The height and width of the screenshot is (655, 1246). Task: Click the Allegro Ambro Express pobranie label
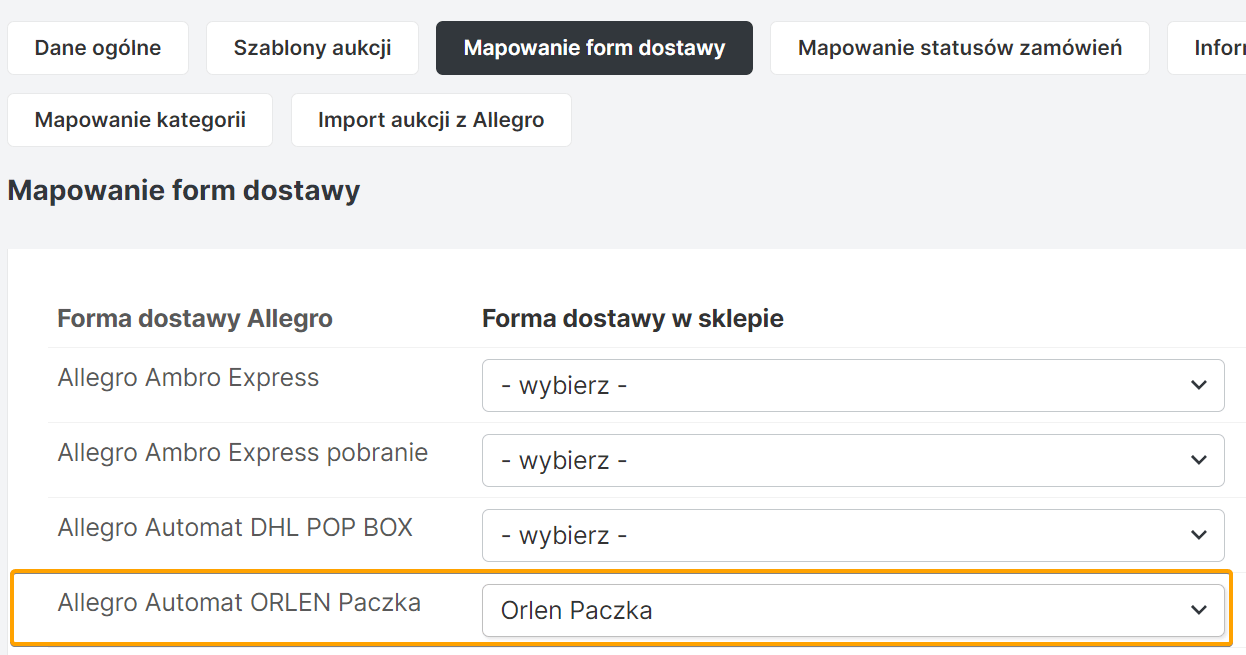(242, 453)
